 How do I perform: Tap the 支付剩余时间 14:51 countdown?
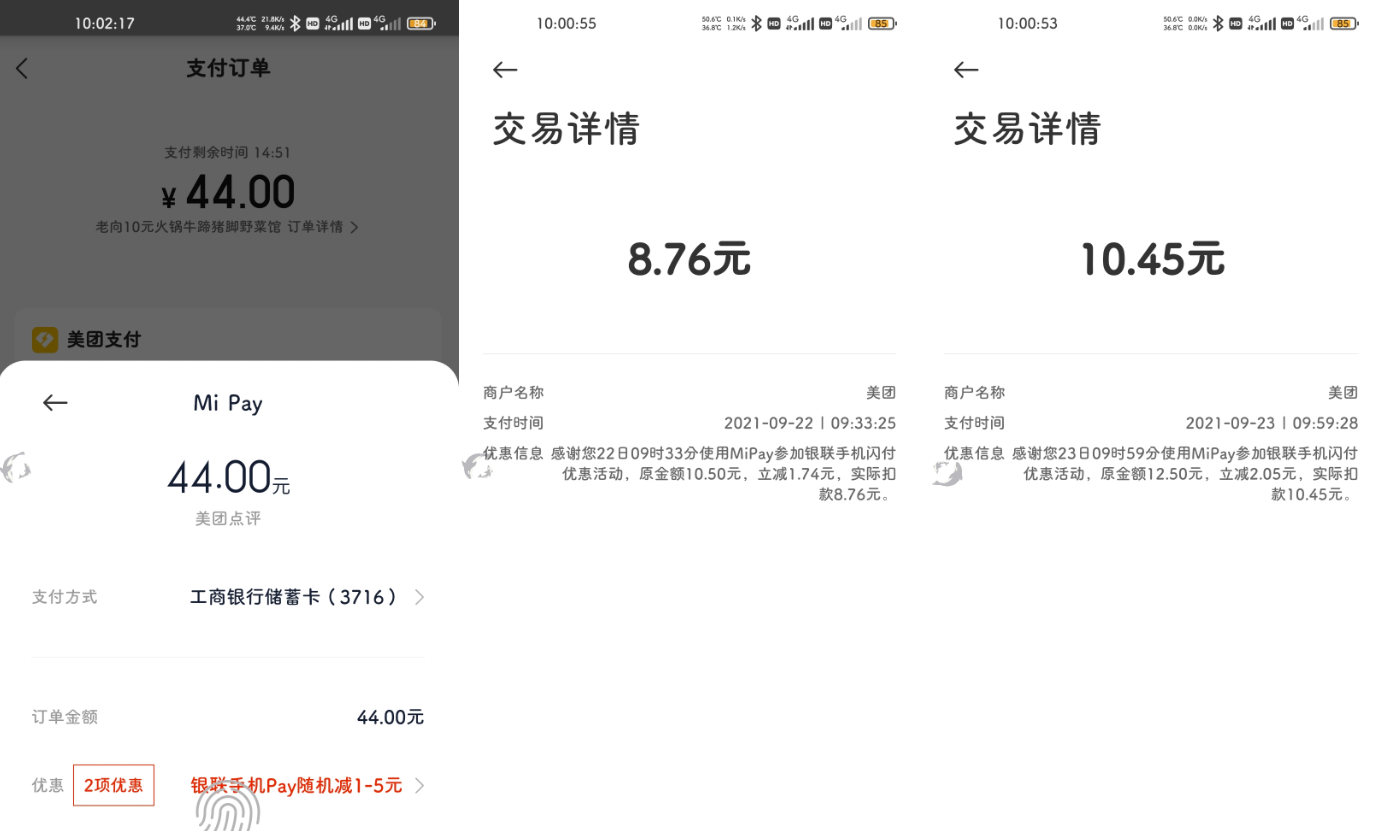pos(228,153)
